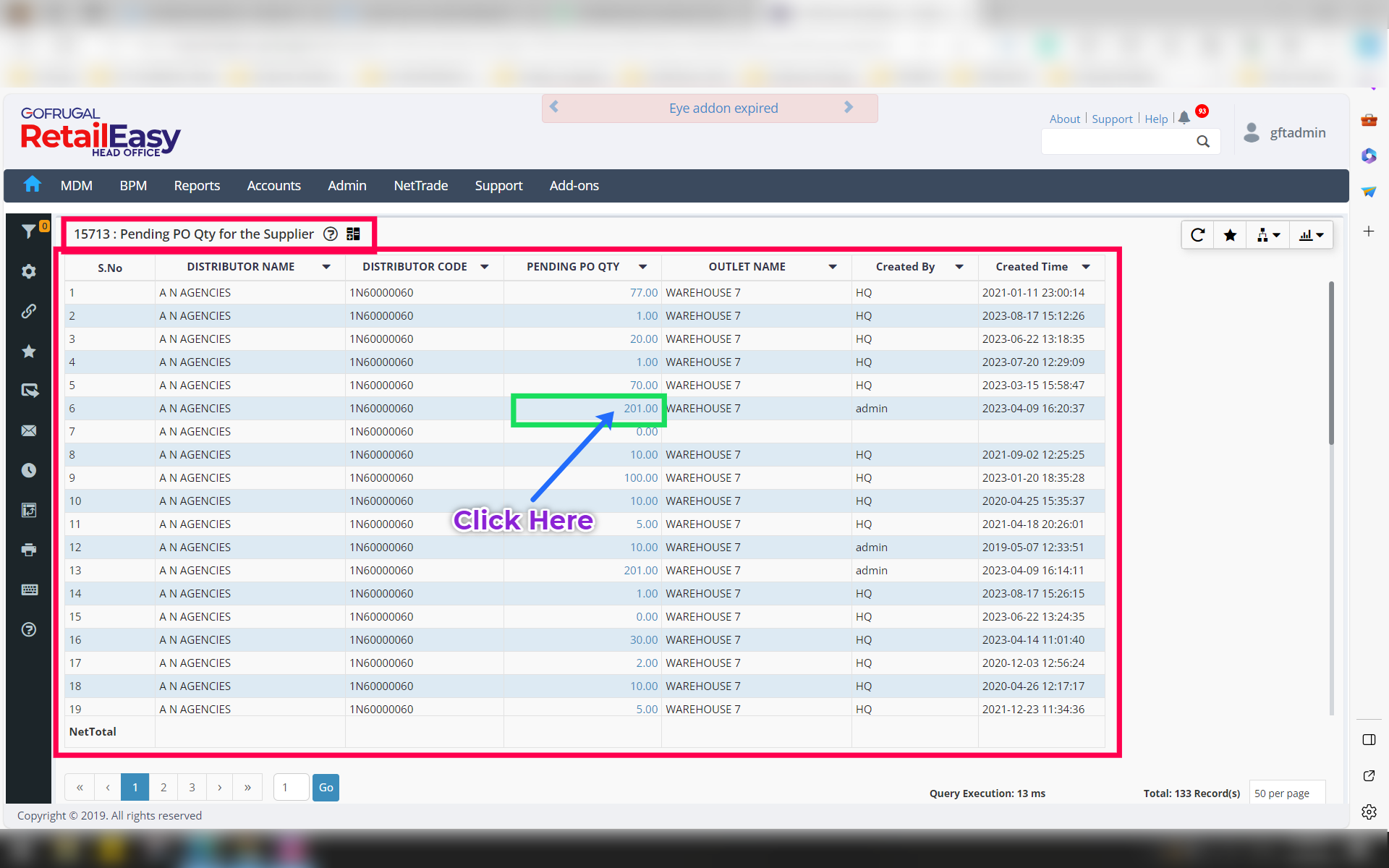Mark report as favorite with star button
The height and width of the screenshot is (868, 1389).
[1230, 235]
